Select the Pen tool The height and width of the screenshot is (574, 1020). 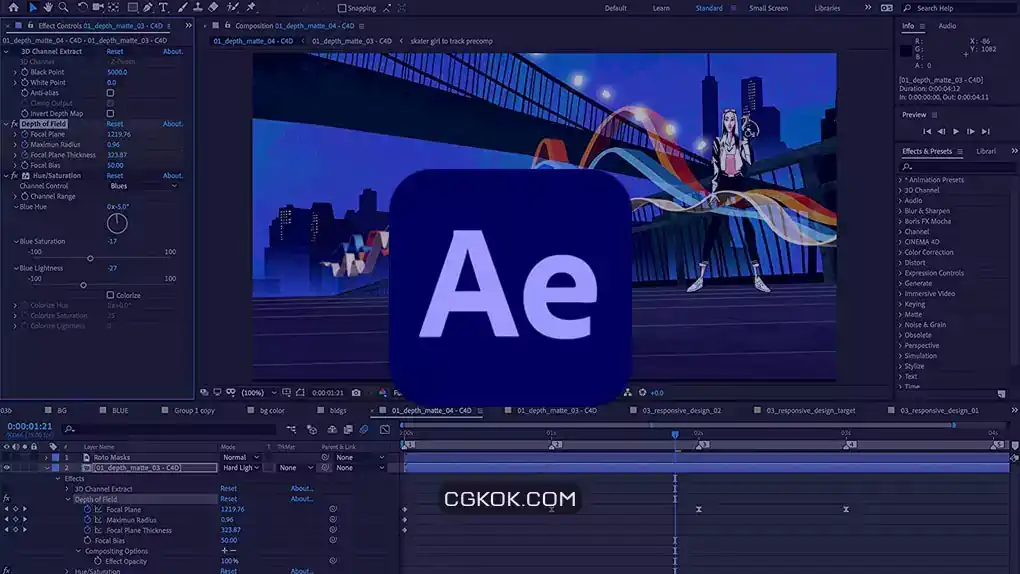[x=148, y=7]
